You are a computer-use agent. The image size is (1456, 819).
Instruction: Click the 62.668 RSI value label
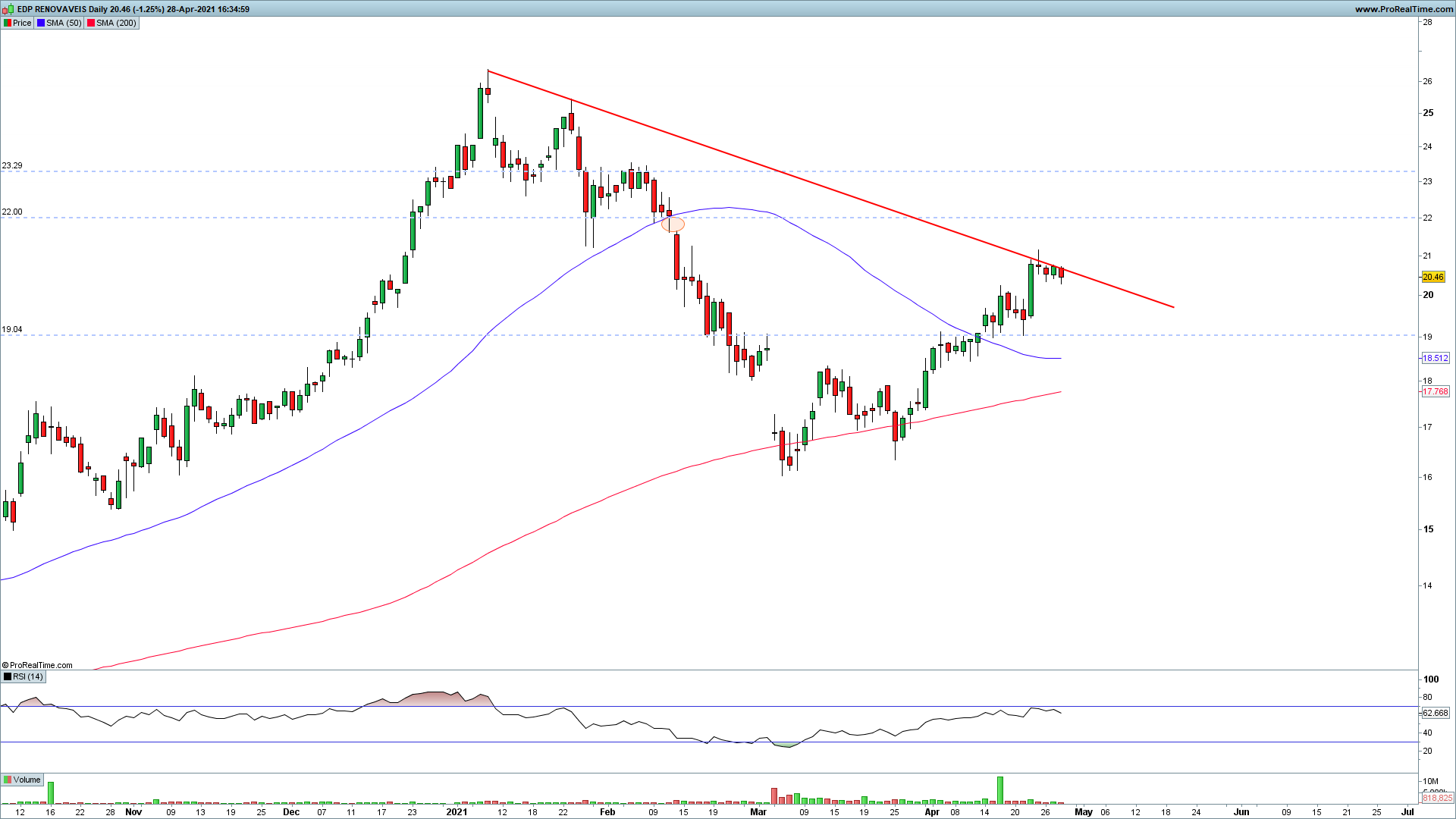pos(1435,713)
